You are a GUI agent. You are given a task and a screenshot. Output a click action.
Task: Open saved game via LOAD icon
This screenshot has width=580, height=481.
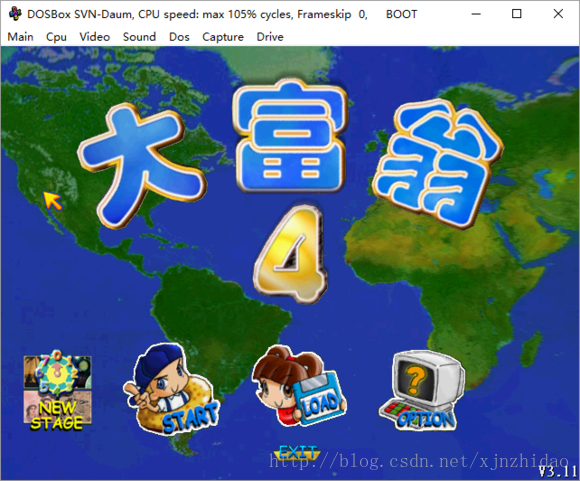point(299,386)
